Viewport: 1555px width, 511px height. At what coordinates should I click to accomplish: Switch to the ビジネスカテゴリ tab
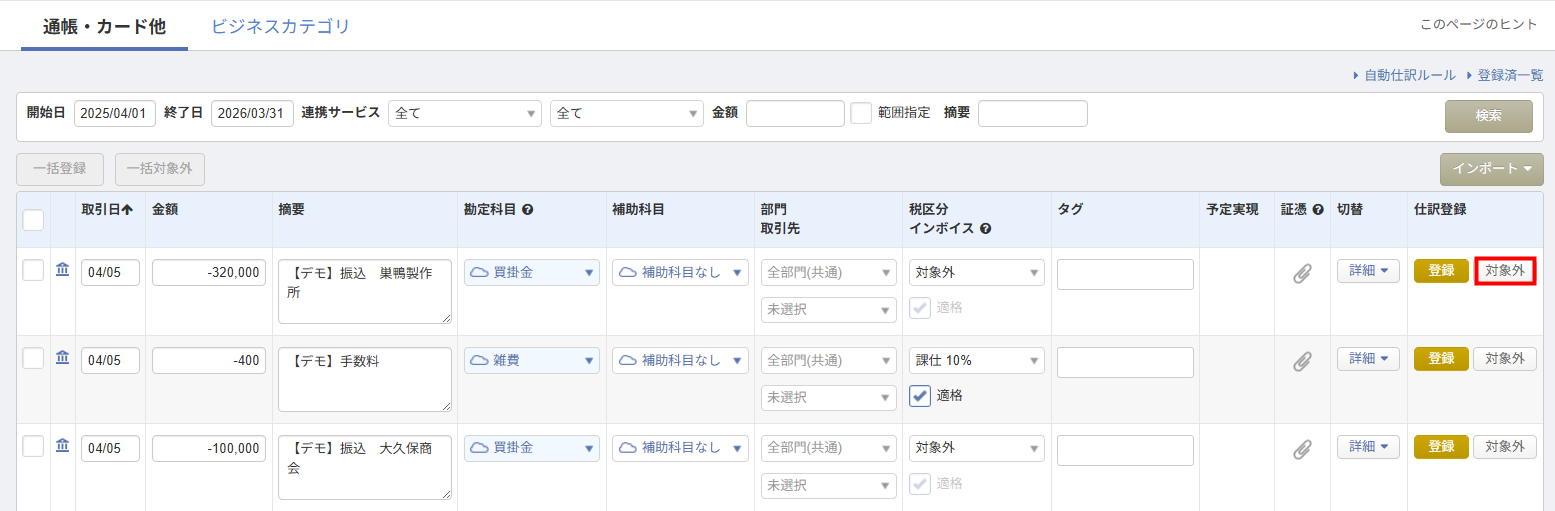(x=280, y=27)
